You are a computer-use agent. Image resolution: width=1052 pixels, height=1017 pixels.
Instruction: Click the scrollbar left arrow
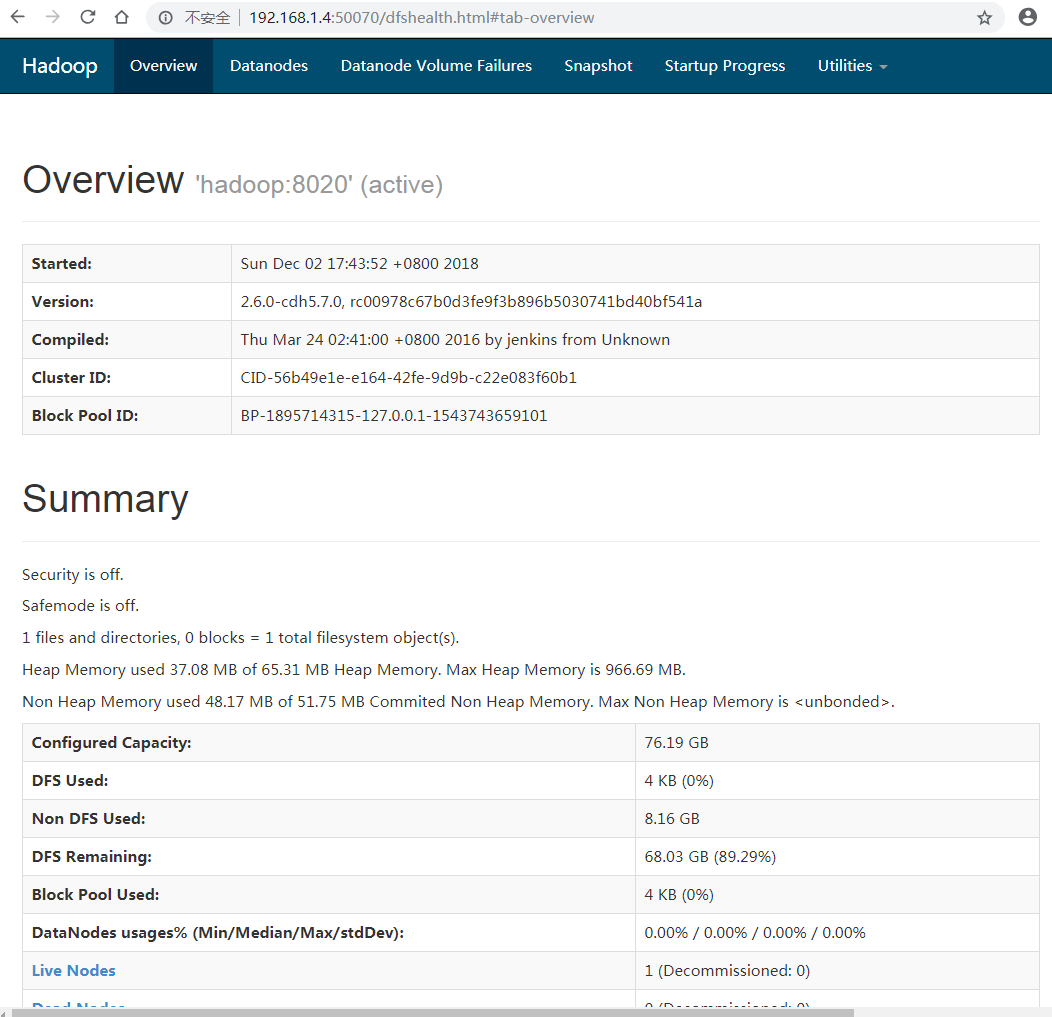[x=4, y=1013]
